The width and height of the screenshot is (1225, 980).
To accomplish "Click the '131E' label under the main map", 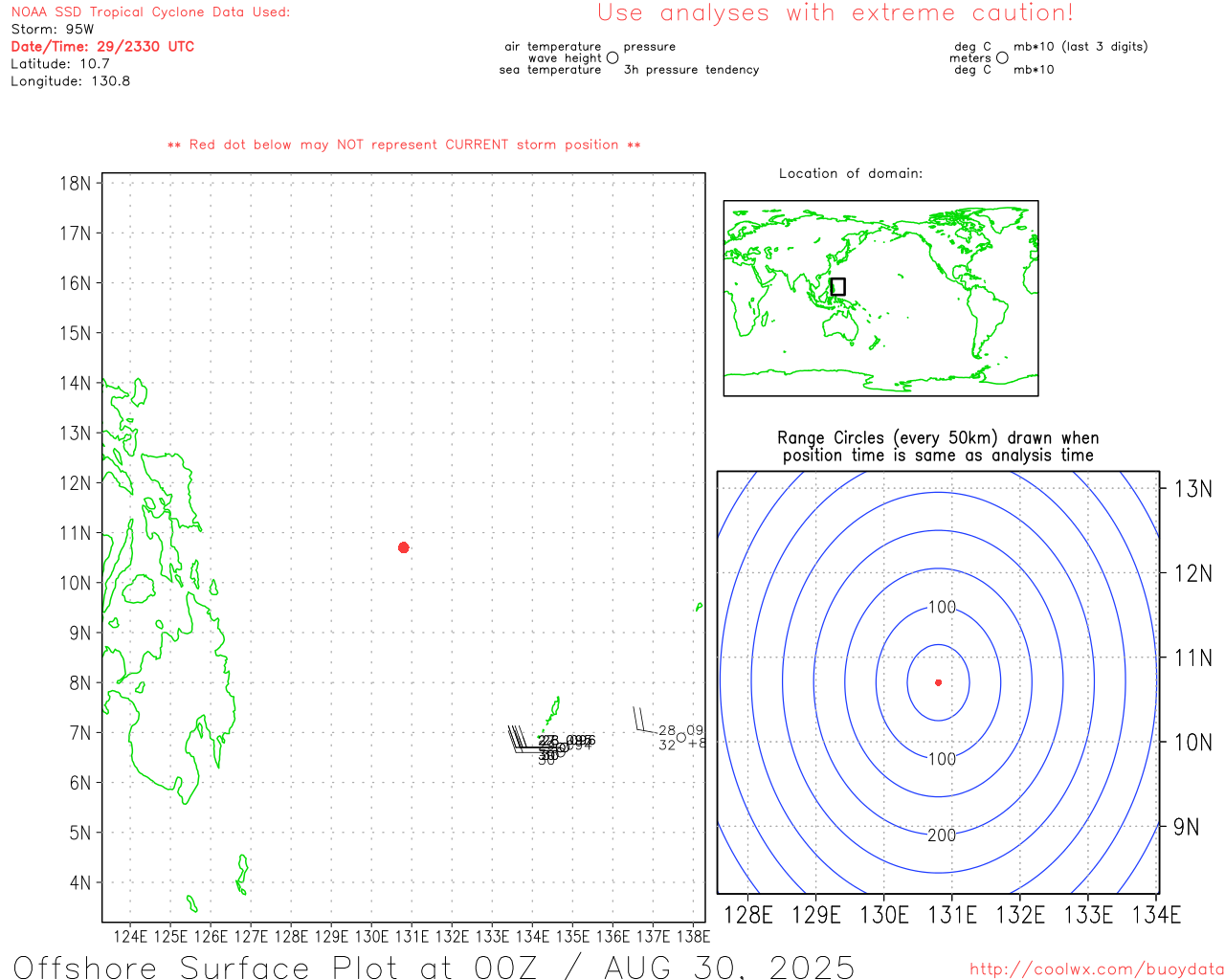I will (412, 936).
